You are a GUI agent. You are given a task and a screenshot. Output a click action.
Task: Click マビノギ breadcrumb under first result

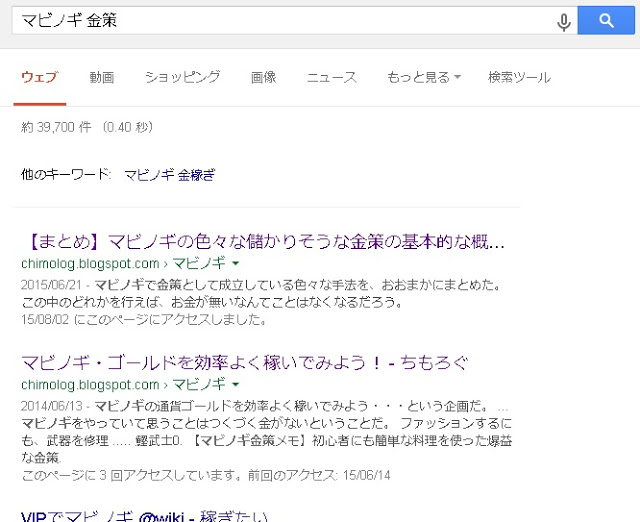pyautogui.click(x=199, y=263)
